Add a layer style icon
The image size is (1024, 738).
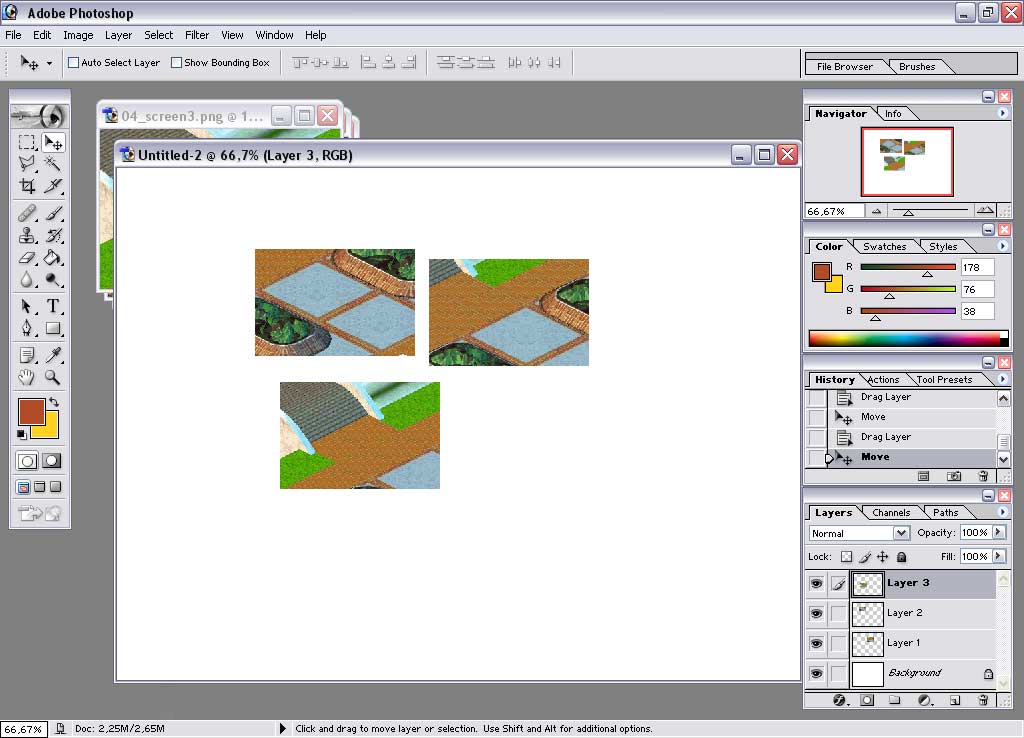[x=840, y=700]
